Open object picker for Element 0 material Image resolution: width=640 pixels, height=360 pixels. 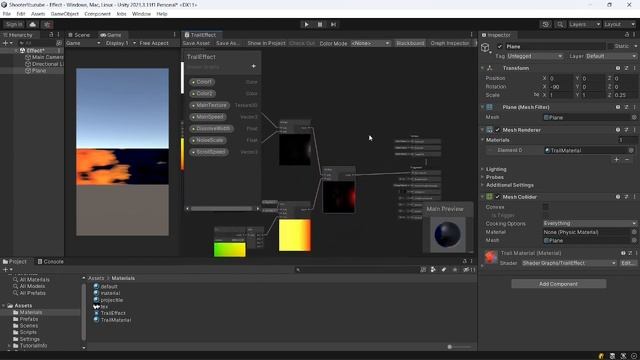pyautogui.click(x=631, y=150)
